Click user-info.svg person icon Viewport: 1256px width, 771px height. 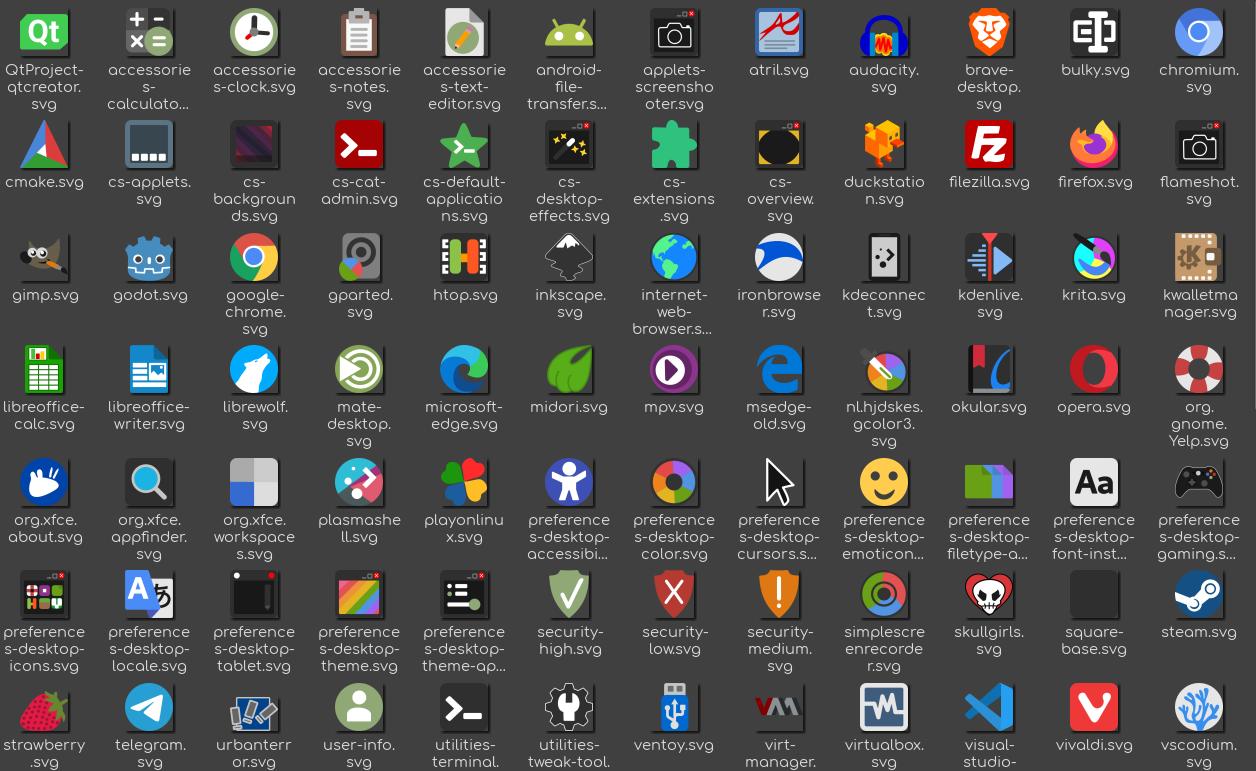tap(359, 708)
